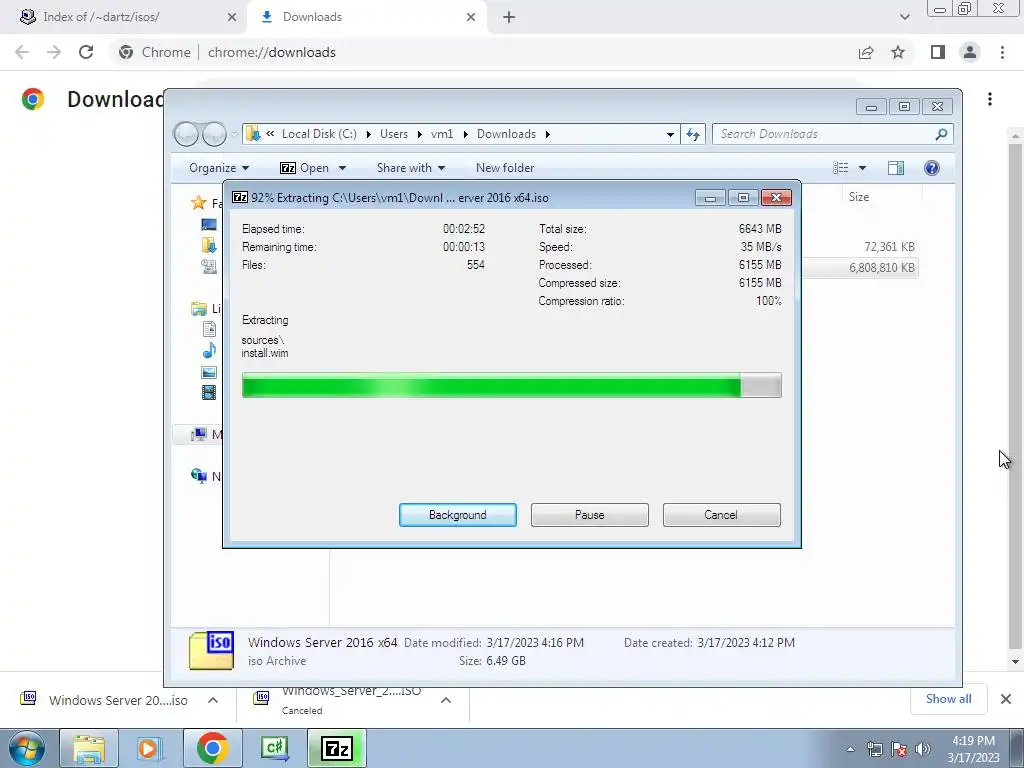Click the volume speaker tray icon
Screen dimensions: 1024x768
point(923,749)
